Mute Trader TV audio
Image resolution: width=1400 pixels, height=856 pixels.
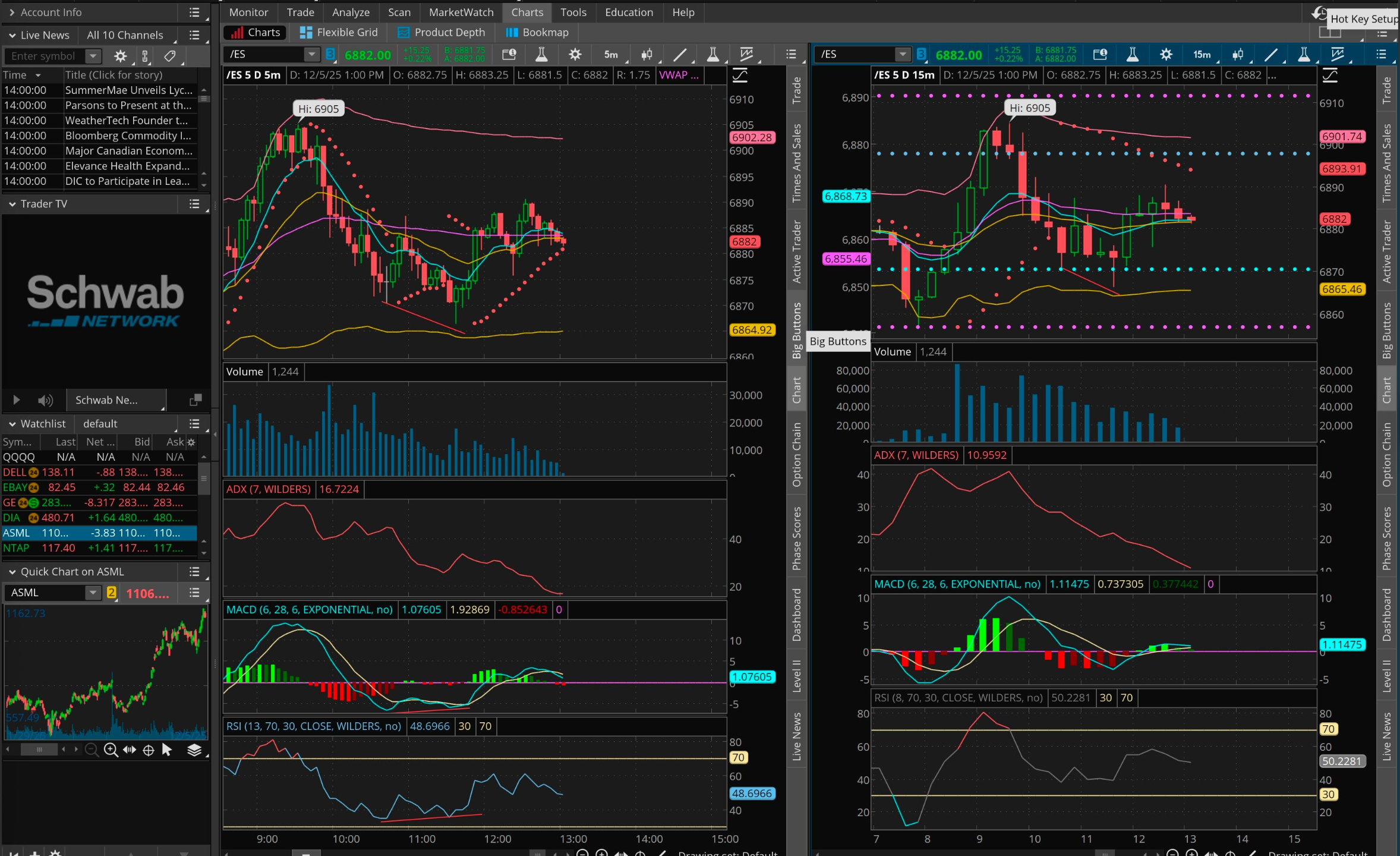coord(45,400)
